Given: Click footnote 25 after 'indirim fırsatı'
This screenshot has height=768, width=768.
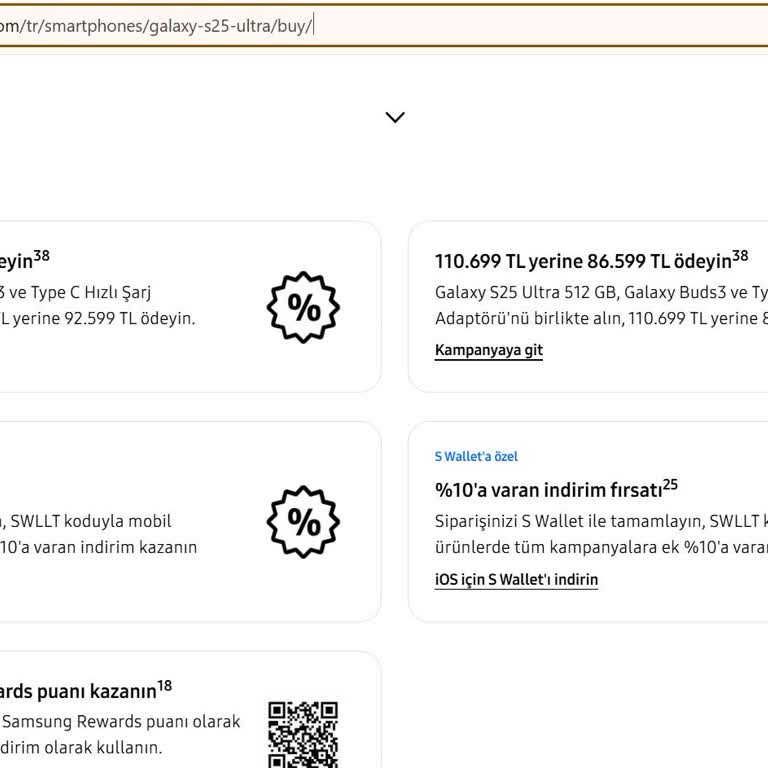Looking at the screenshot, I should pyautogui.click(x=670, y=485).
